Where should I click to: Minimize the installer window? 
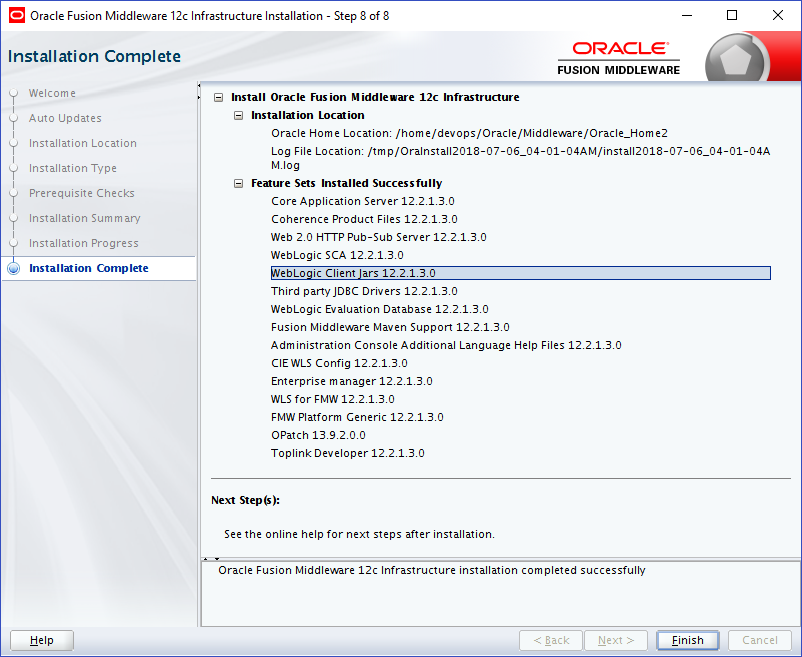687,15
